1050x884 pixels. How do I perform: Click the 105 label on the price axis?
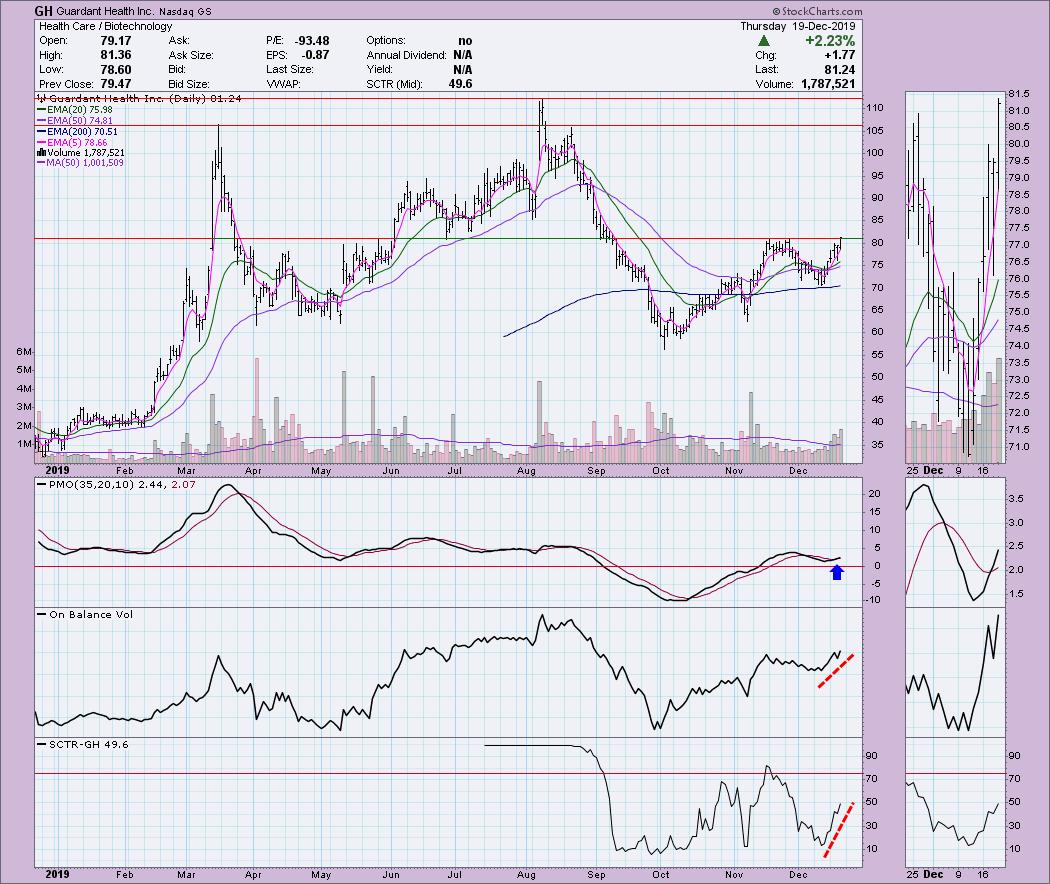[875, 131]
